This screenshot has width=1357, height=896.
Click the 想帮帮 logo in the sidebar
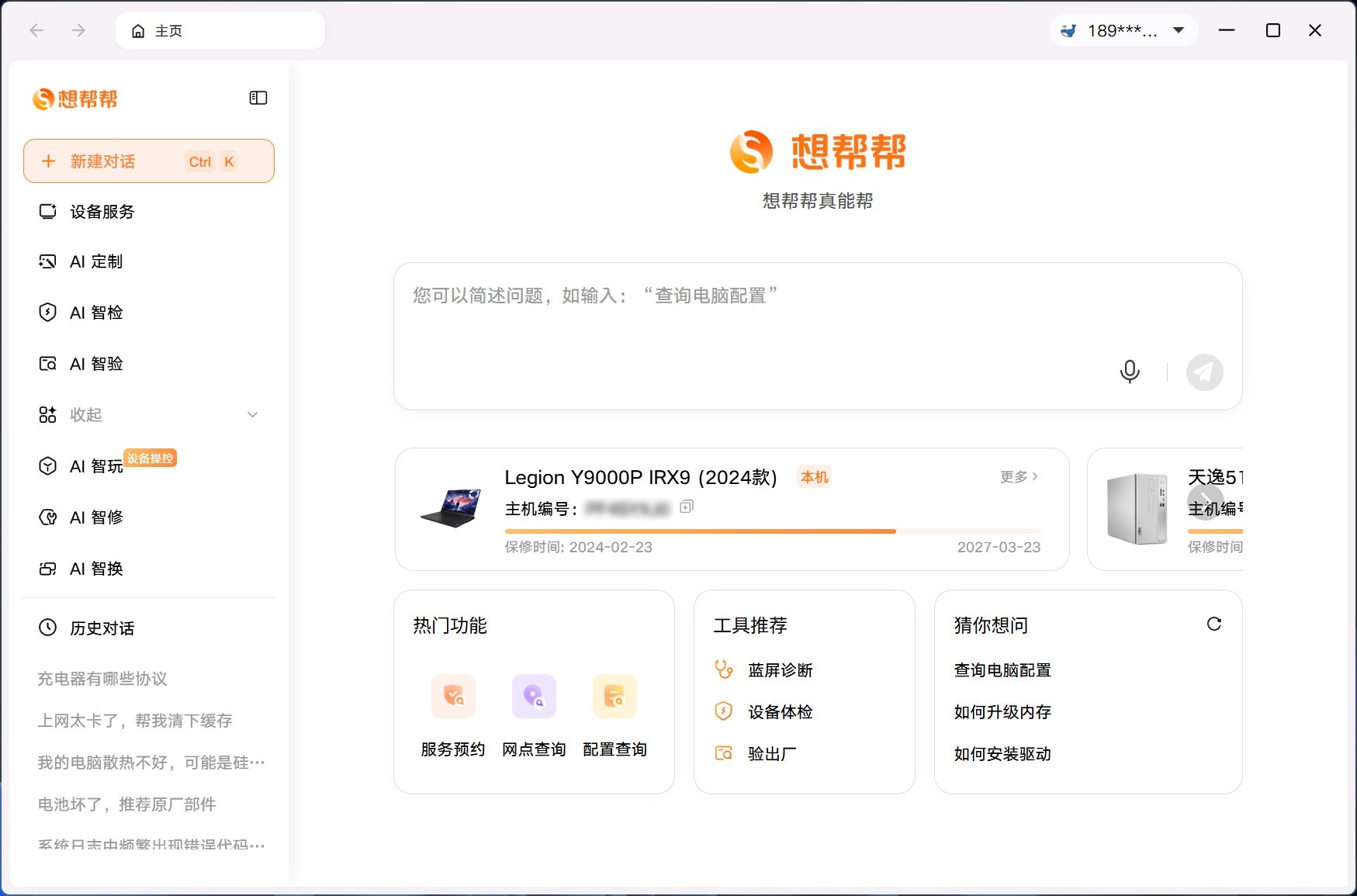(74, 99)
